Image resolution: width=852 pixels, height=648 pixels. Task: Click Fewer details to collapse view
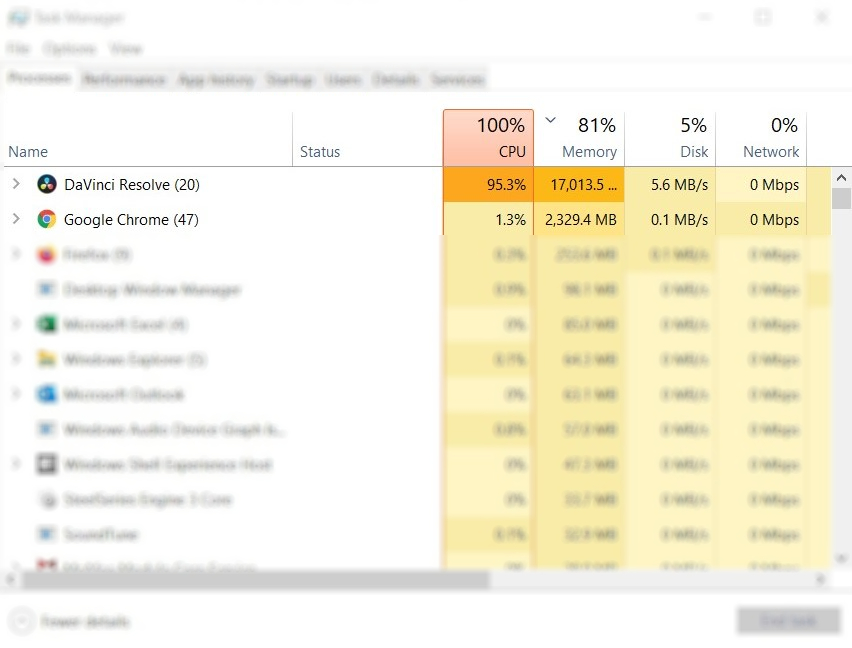tap(72, 621)
